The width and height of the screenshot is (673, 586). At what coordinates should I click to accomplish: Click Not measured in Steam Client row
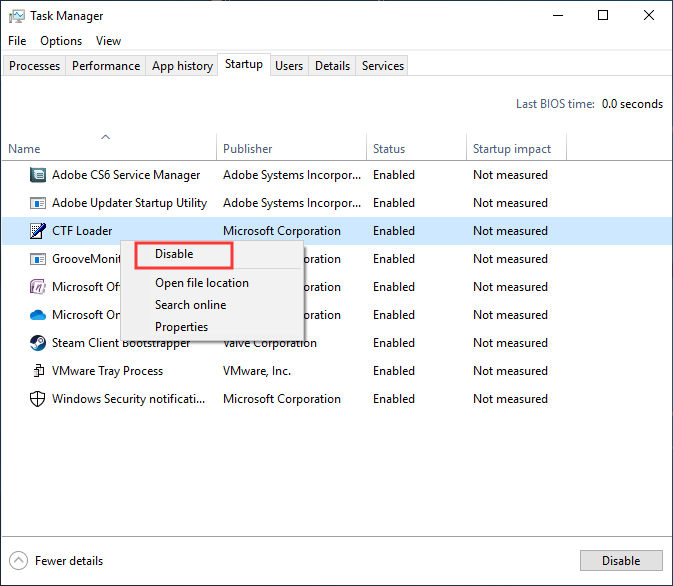click(x=510, y=343)
